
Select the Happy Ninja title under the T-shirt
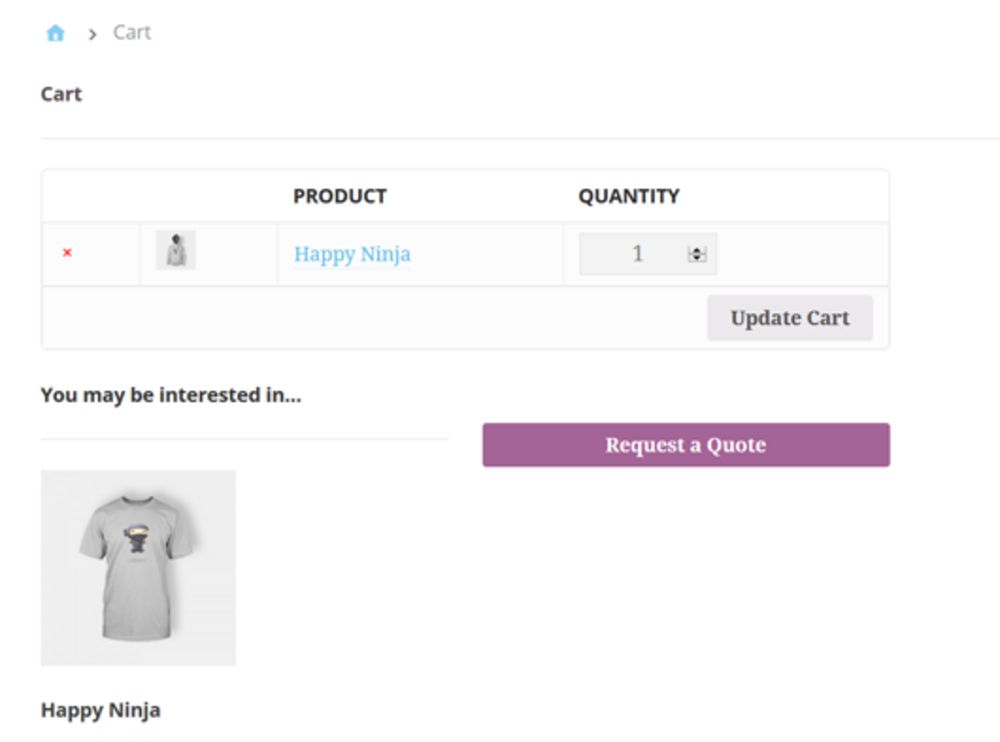100,710
